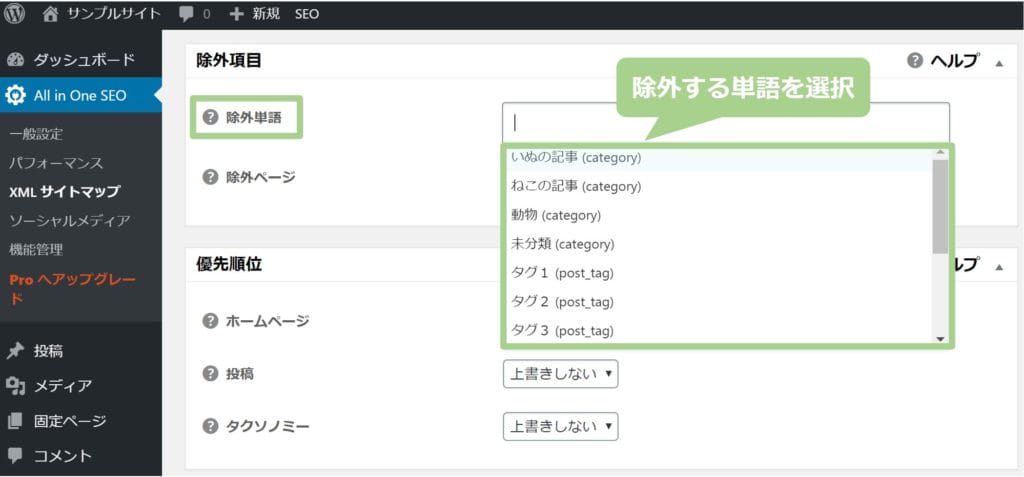
Task: Open ヘルプ in the 除外項目 panel
Action: point(944,61)
